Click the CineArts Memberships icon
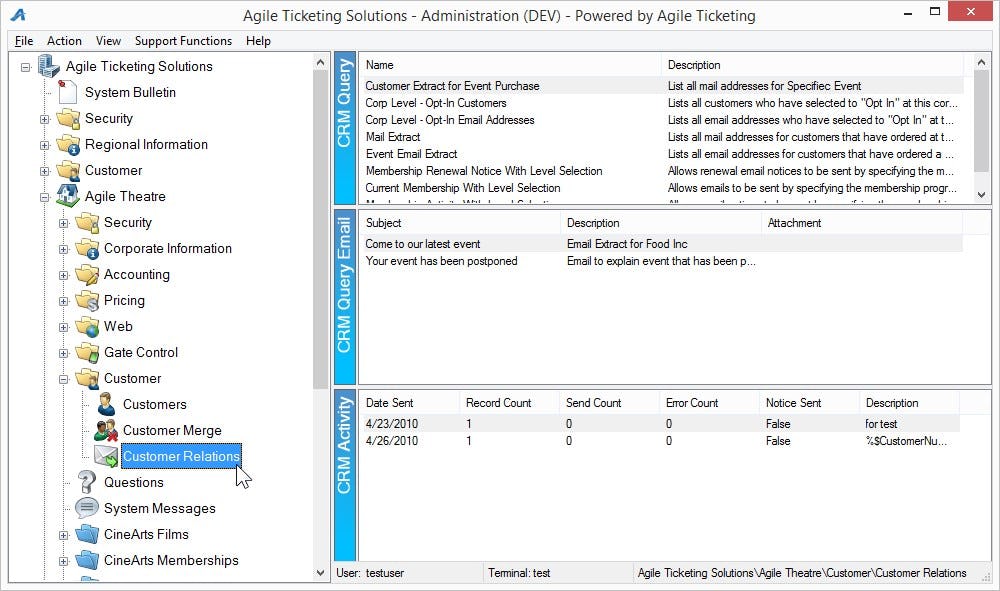The width and height of the screenshot is (1000, 591). point(85,560)
